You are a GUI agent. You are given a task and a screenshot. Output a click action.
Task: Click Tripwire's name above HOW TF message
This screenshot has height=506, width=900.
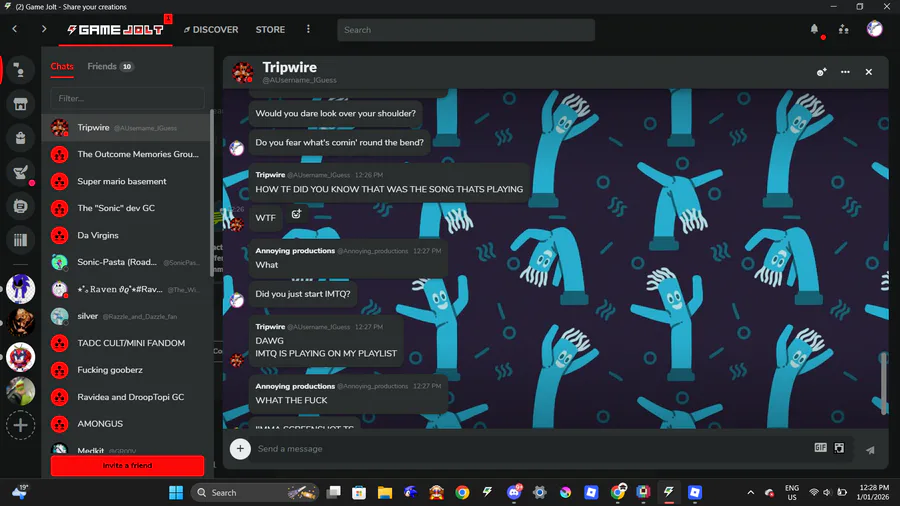(x=270, y=175)
